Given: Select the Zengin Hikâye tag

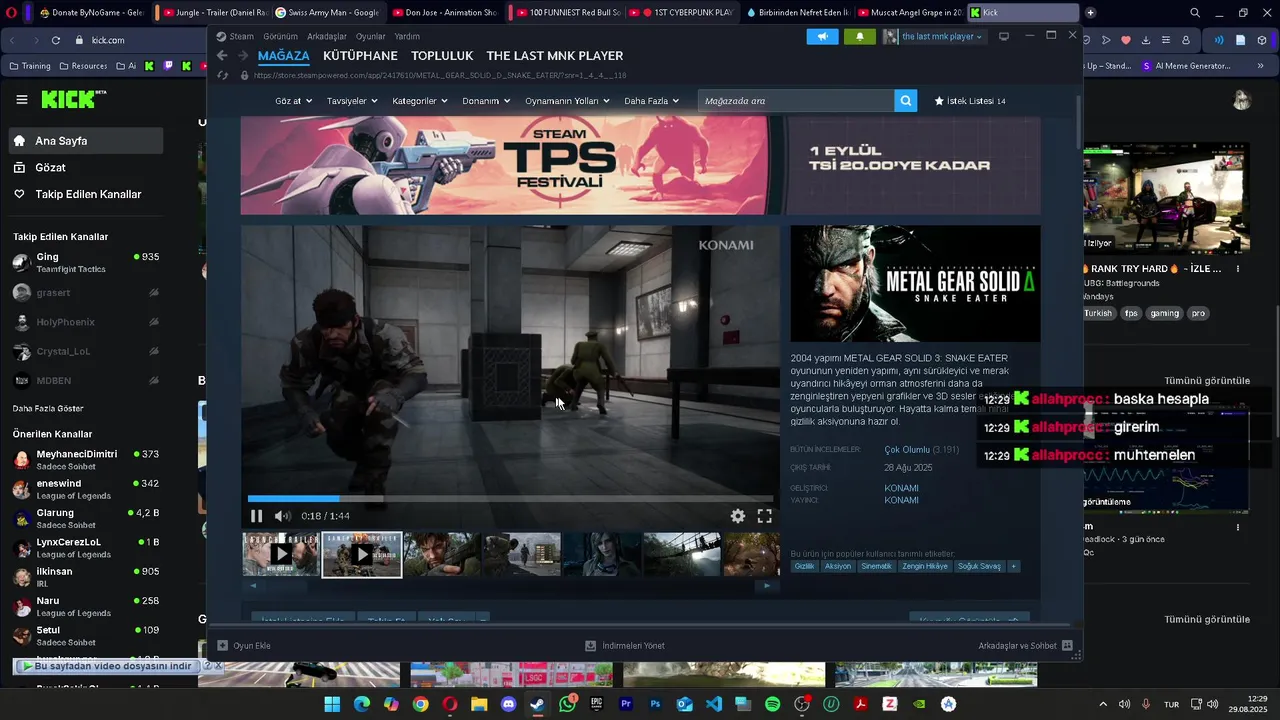Looking at the screenshot, I should (925, 566).
